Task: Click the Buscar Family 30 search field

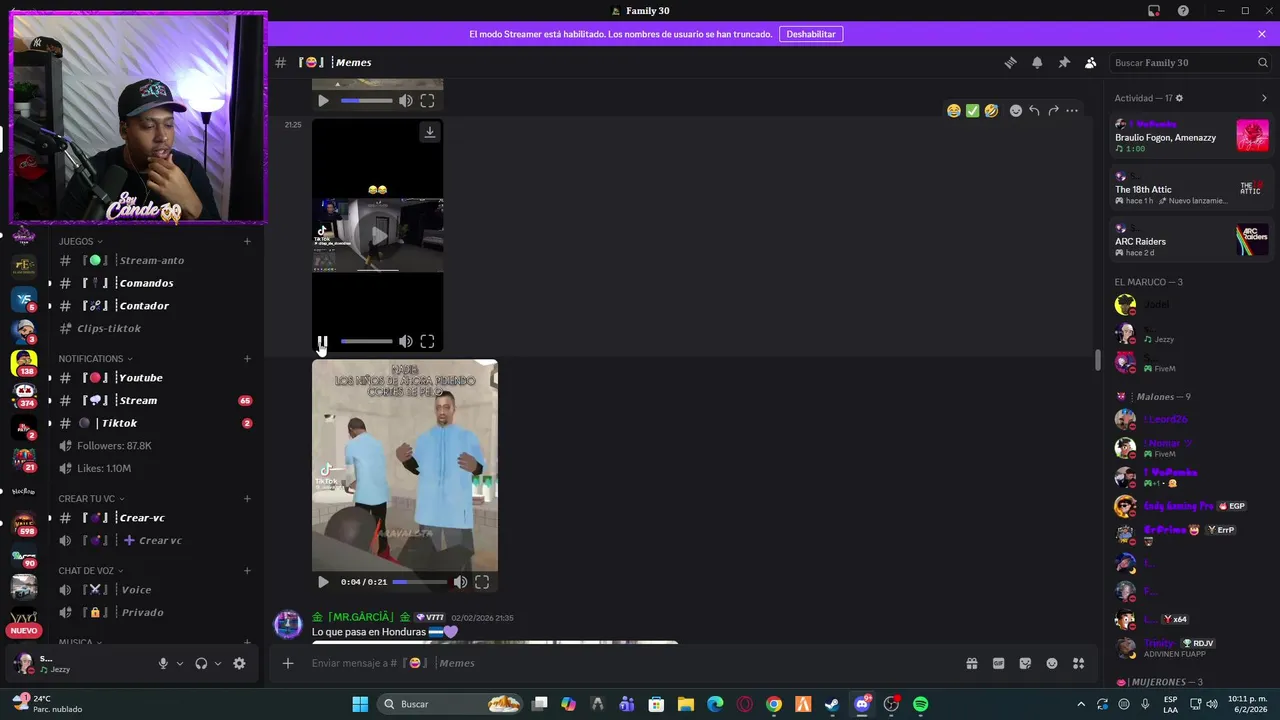Action: tap(1190, 62)
